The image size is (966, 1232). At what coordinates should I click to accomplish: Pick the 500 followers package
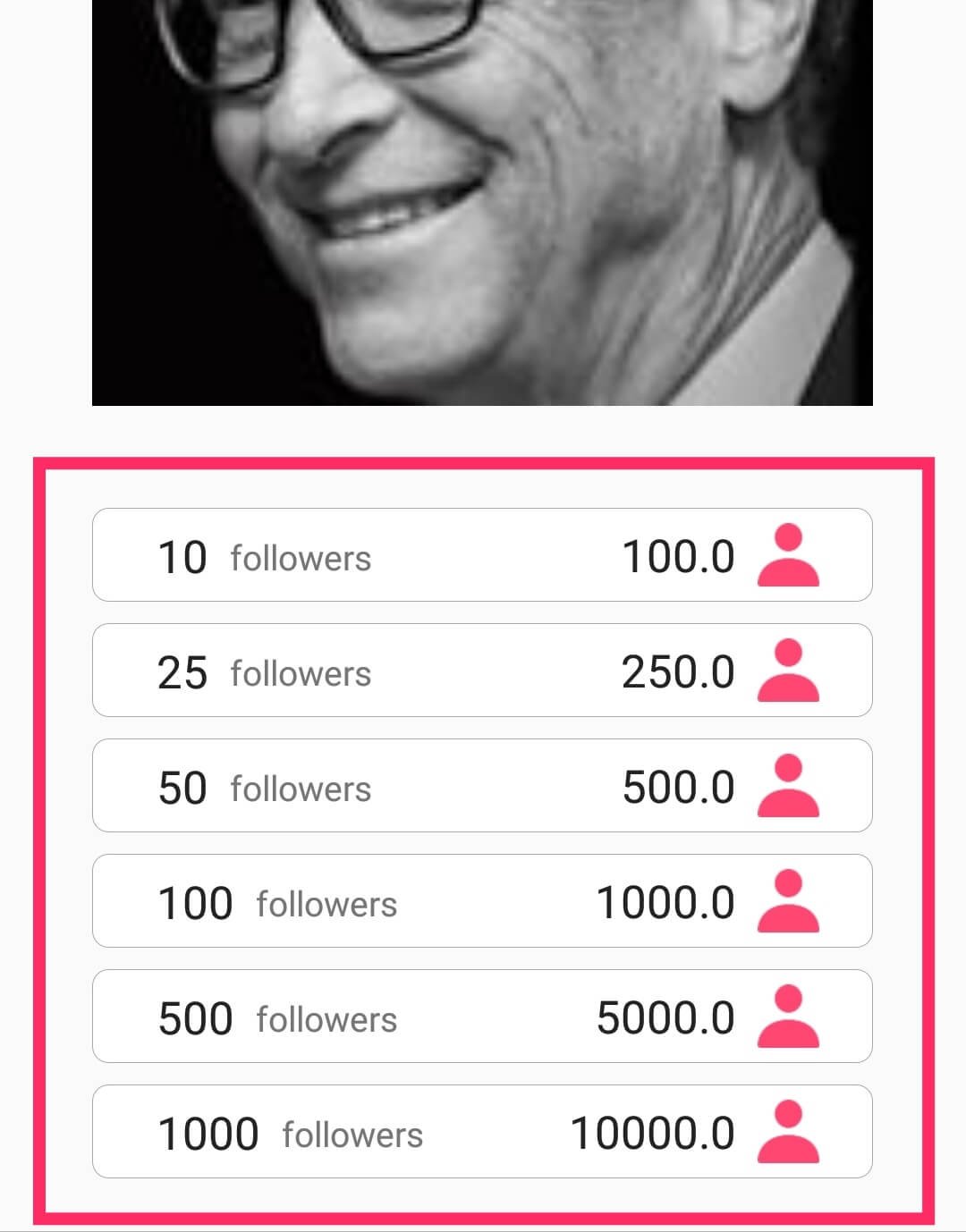[482, 1017]
